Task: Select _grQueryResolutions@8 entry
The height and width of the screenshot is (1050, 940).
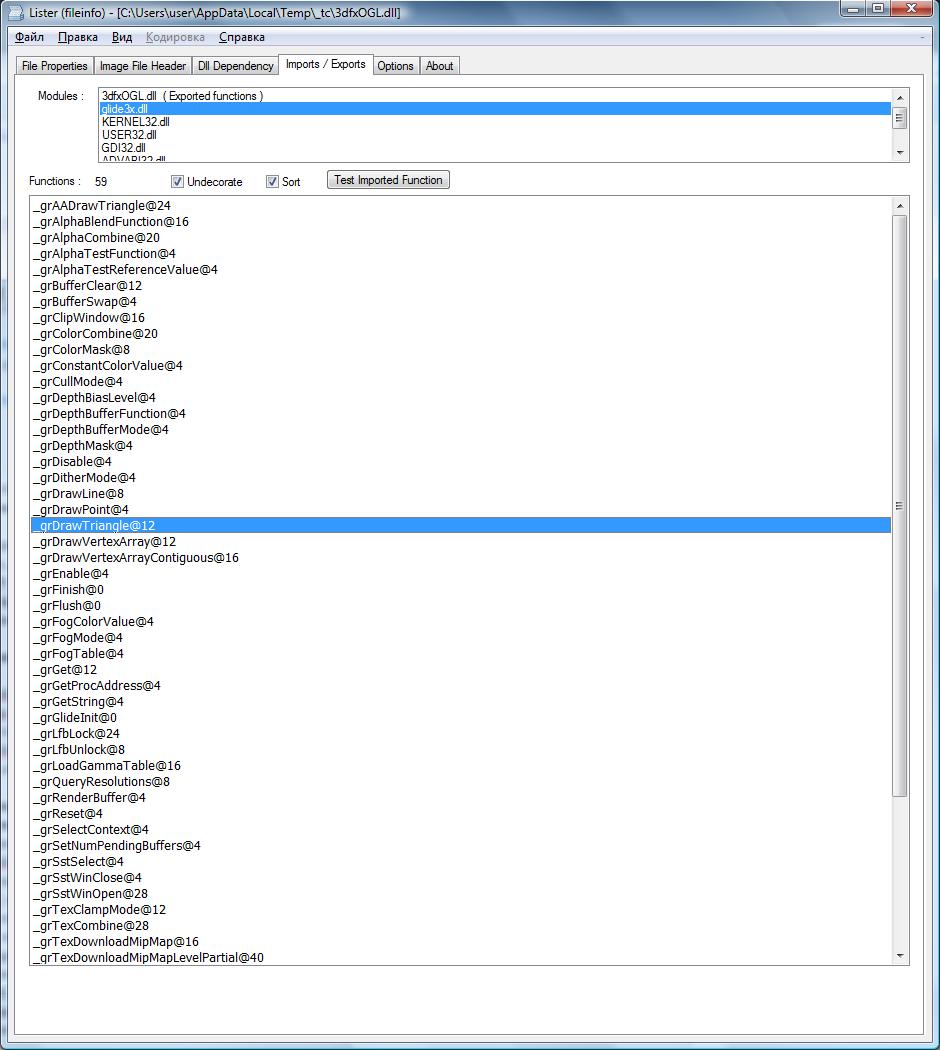Action: [461, 781]
